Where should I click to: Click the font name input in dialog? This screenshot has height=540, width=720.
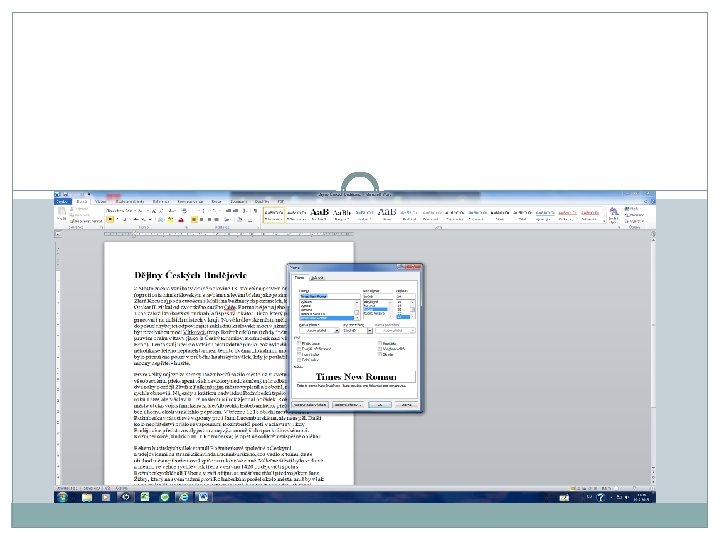(330, 296)
